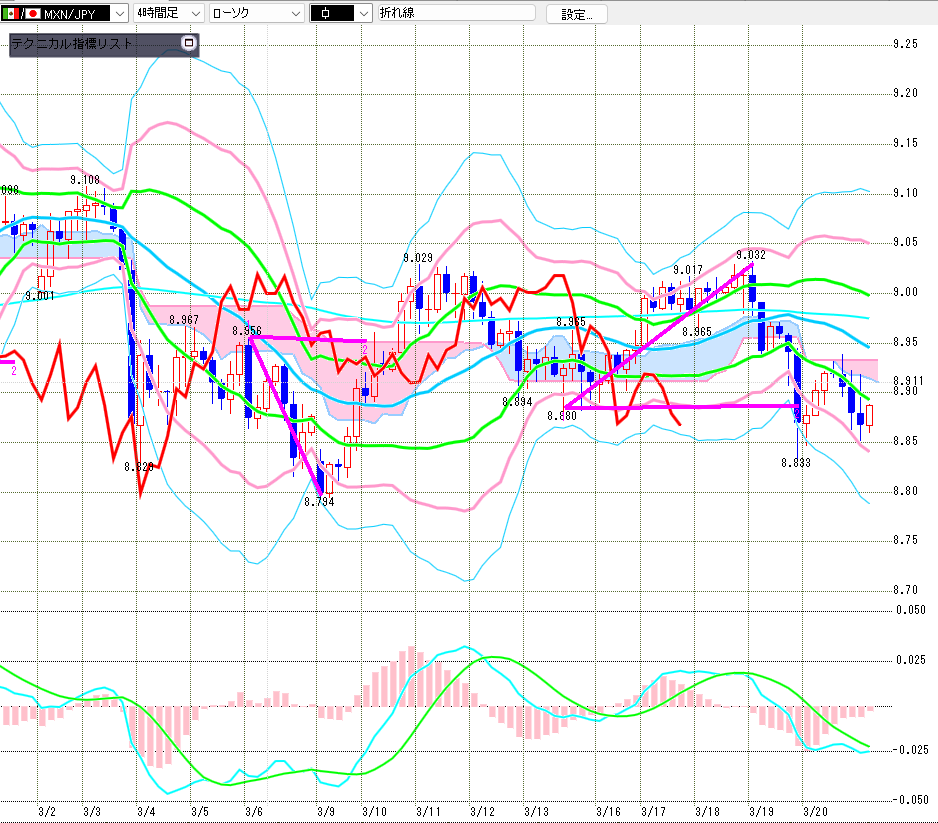Open the MXN/JPY currency pair dropdown arrow
The image size is (938, 823).
click(x=119, y=14)
